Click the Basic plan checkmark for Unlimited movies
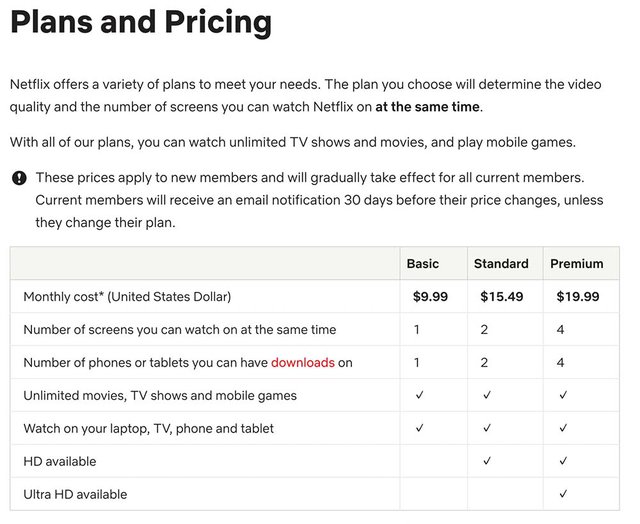640x524 pixels. 419,395
